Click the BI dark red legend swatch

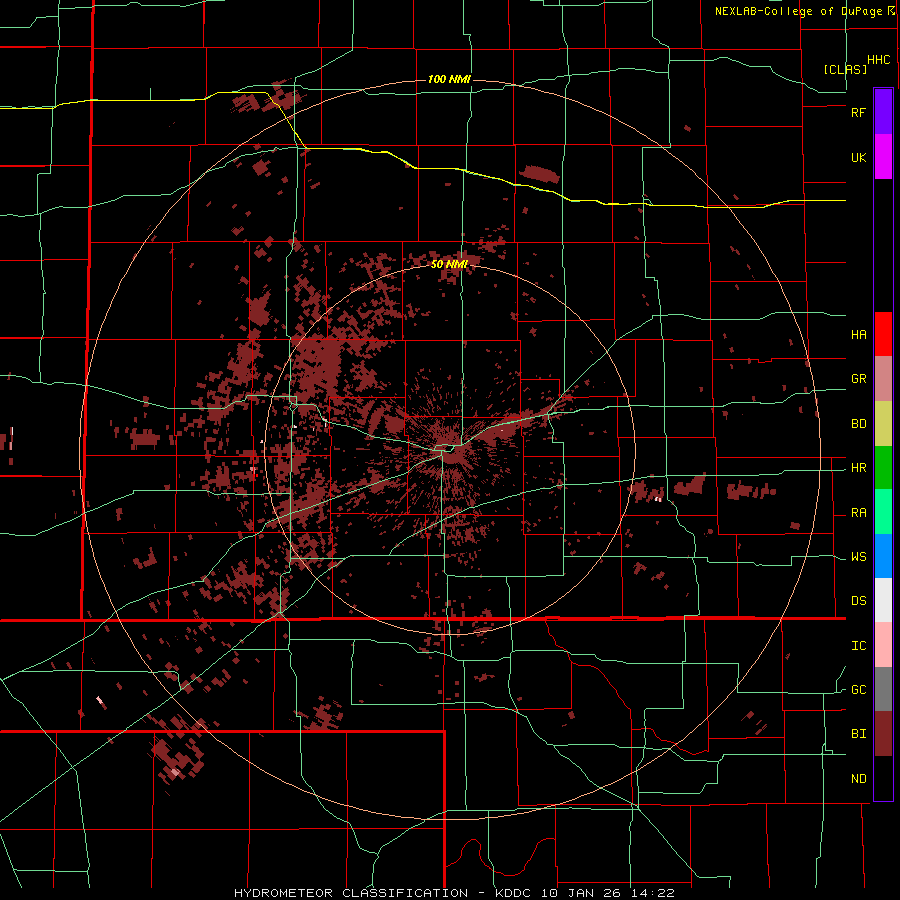tap(883, 734)
